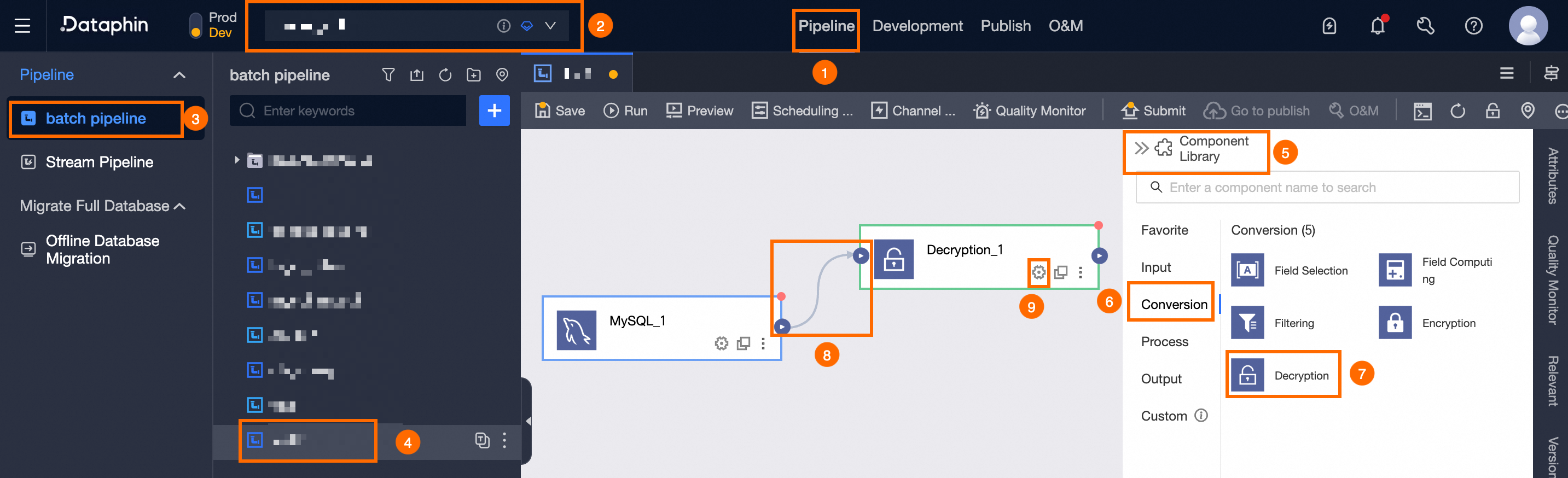Open settings gear on Decryption_1 node
The image size is (1568, 478).
tap(1038, 272)
